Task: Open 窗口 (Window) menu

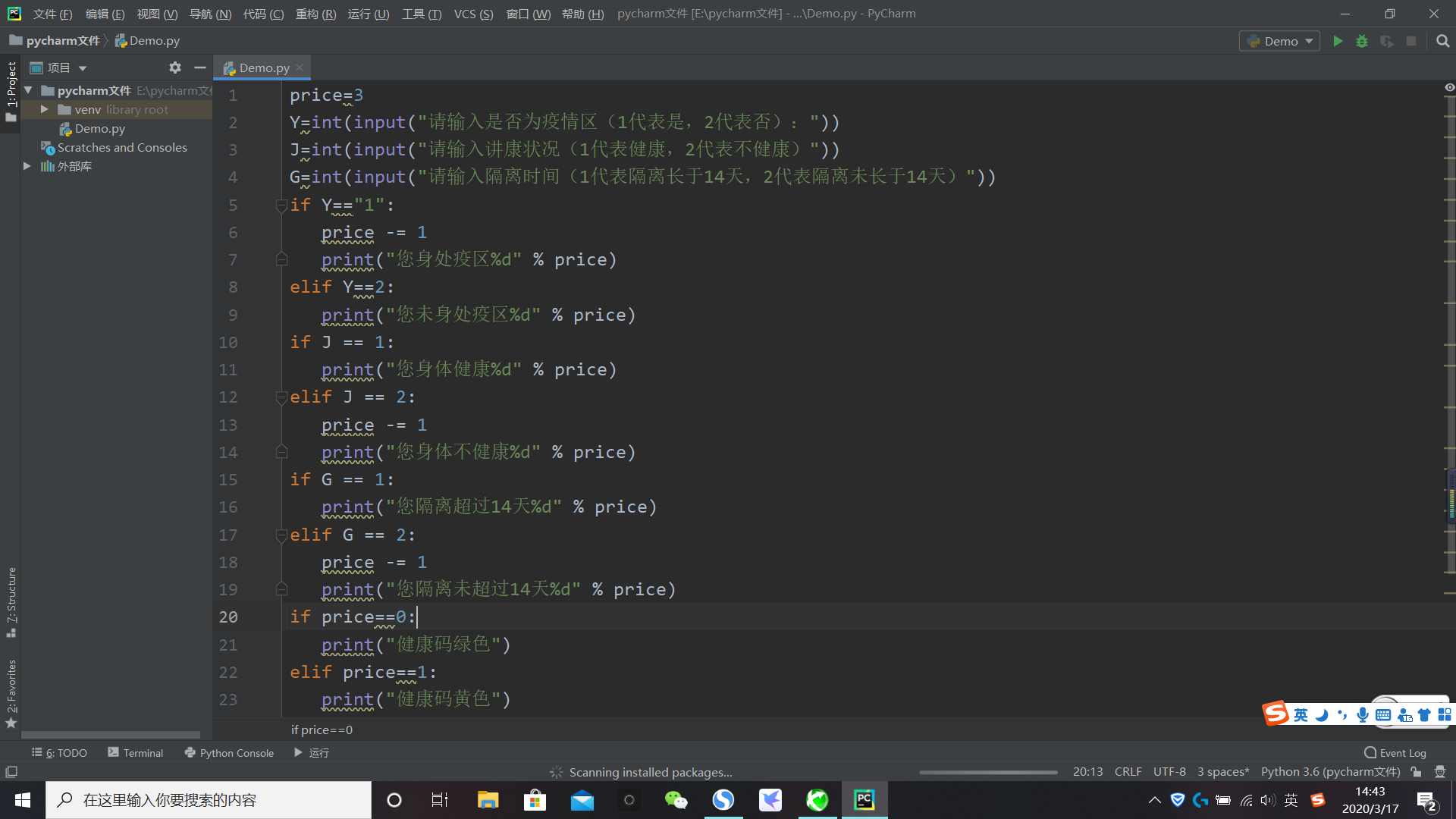Action: [x=528, y=14]
